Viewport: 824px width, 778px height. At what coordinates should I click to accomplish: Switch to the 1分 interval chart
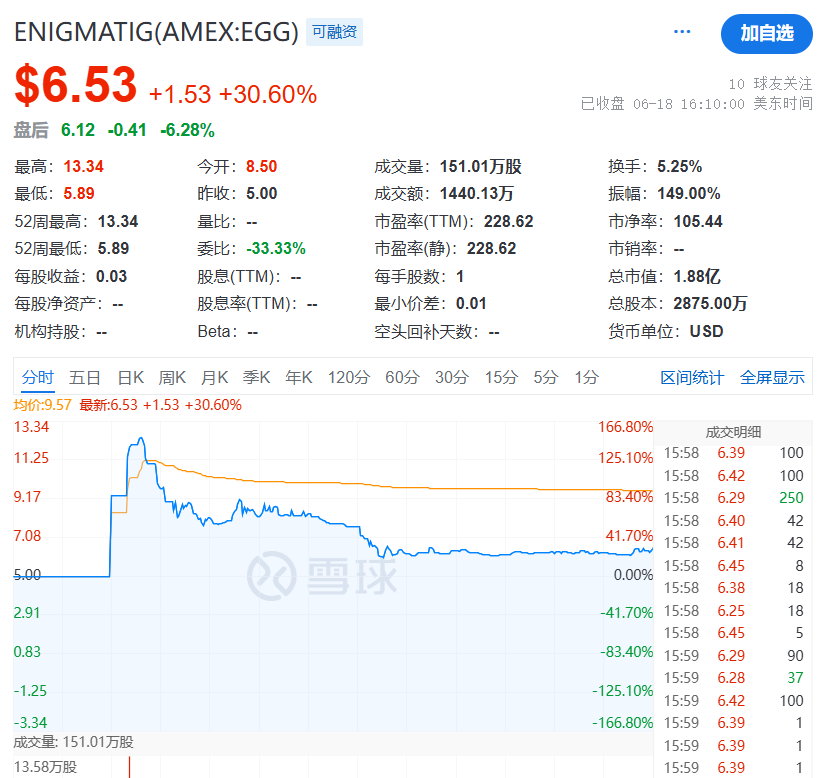point(586,377)
